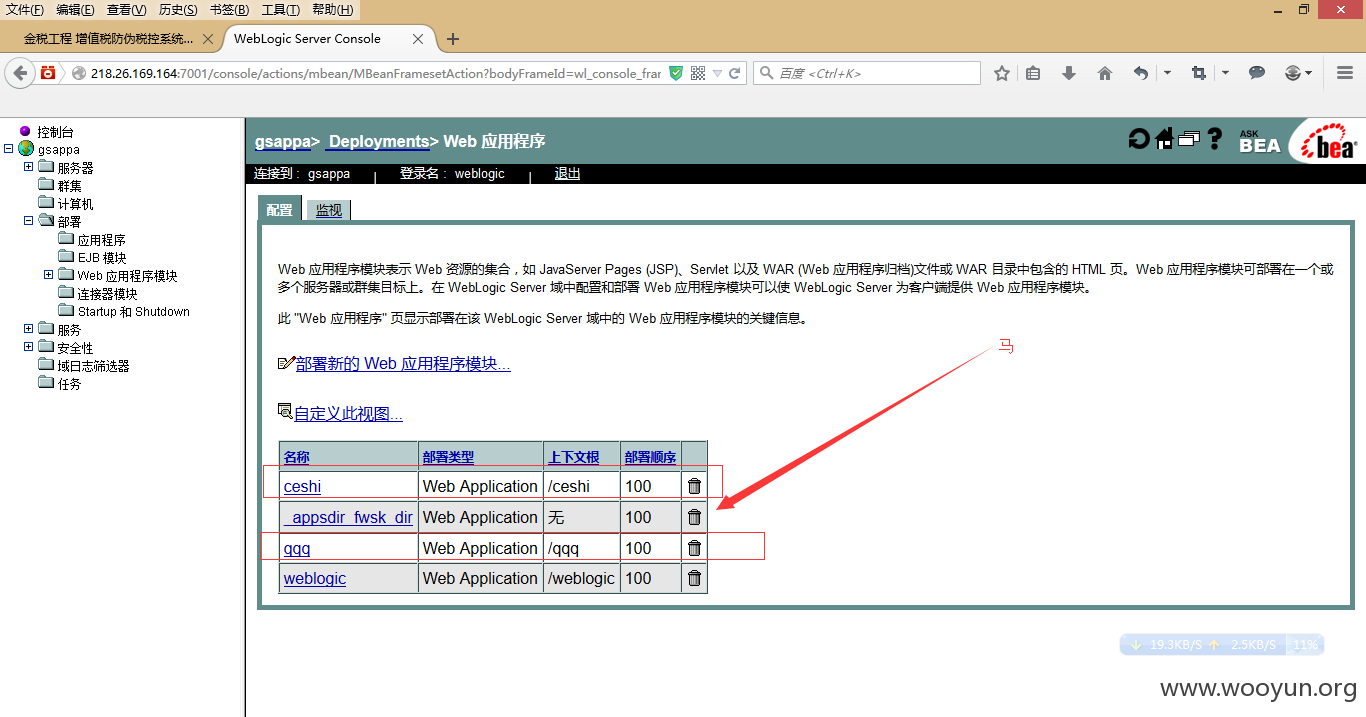Open the 查看(V) menu

tap(126, 10)
